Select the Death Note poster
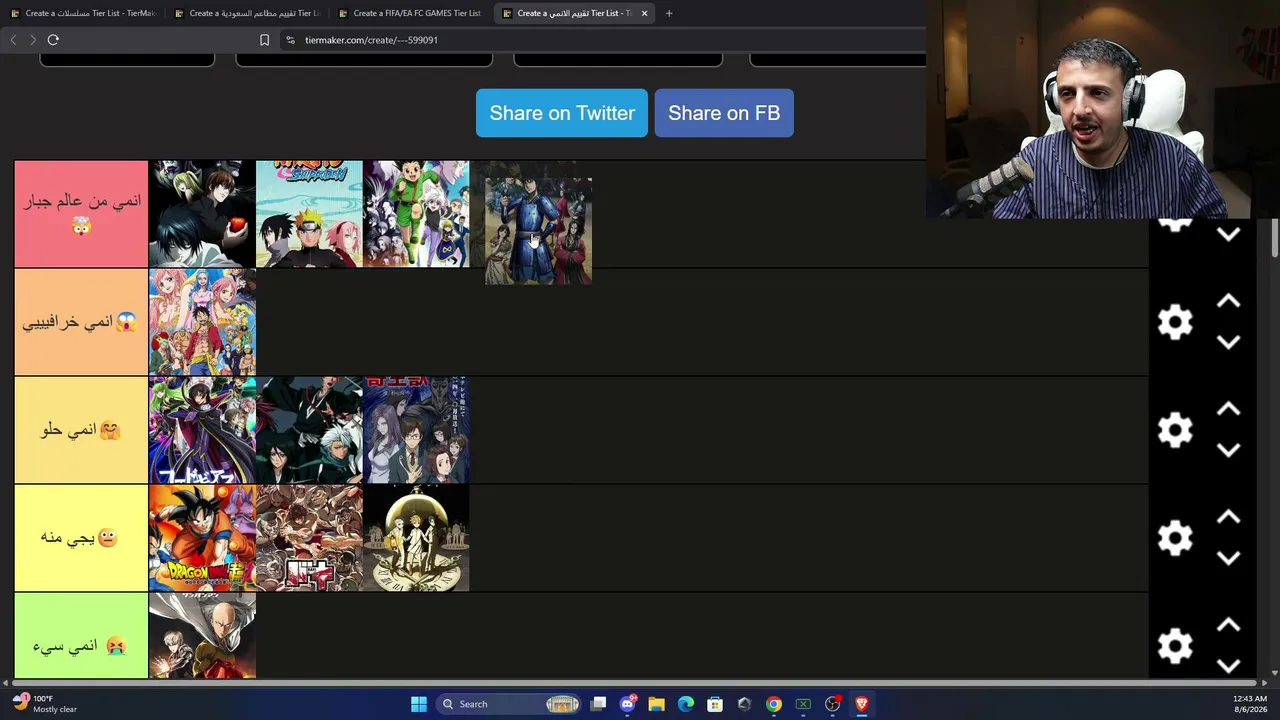This screenshot has width=1280, height=720. click(x=202, y=214)
